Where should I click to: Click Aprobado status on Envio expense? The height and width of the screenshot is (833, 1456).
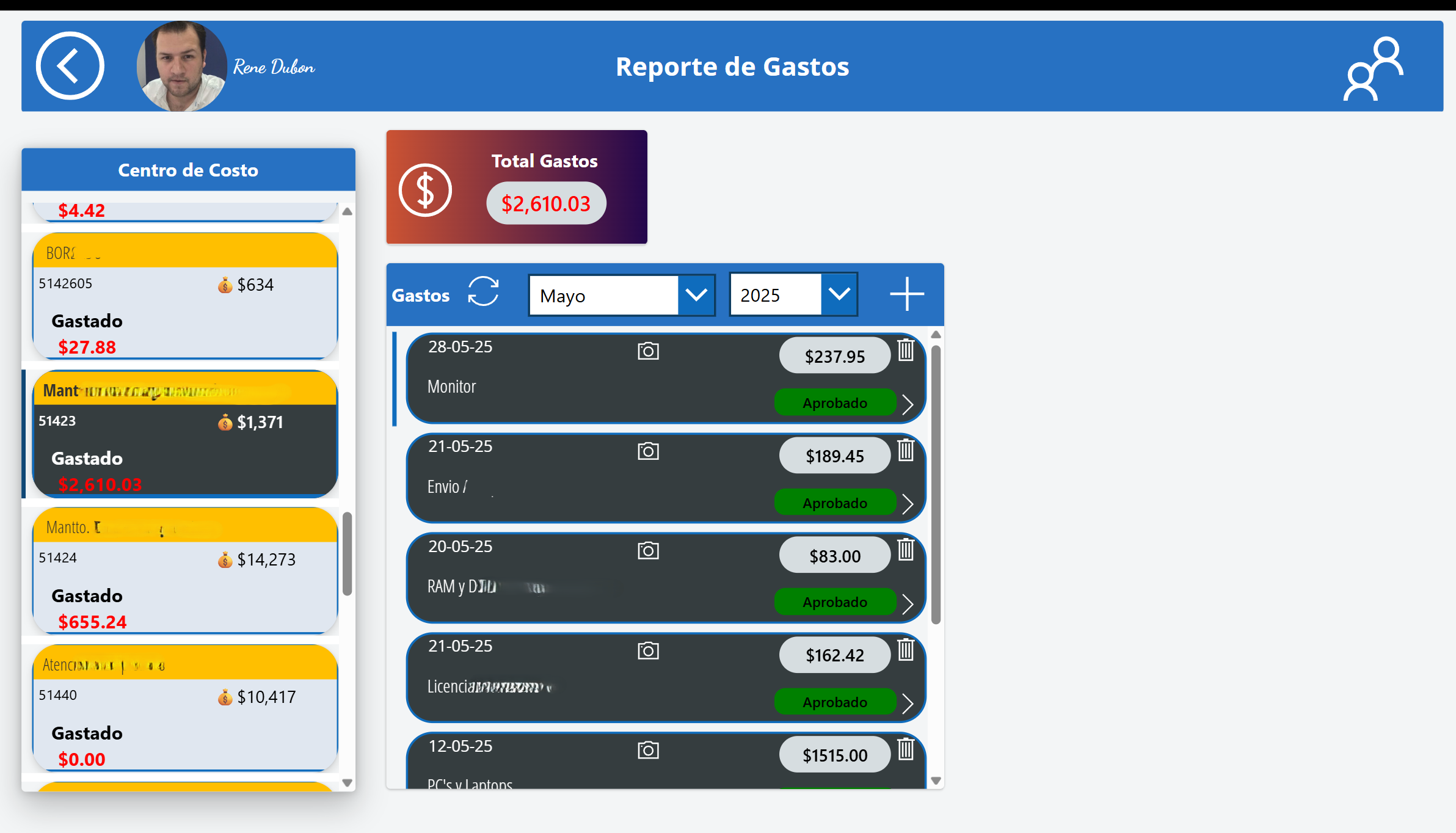[x=834, y=503]
